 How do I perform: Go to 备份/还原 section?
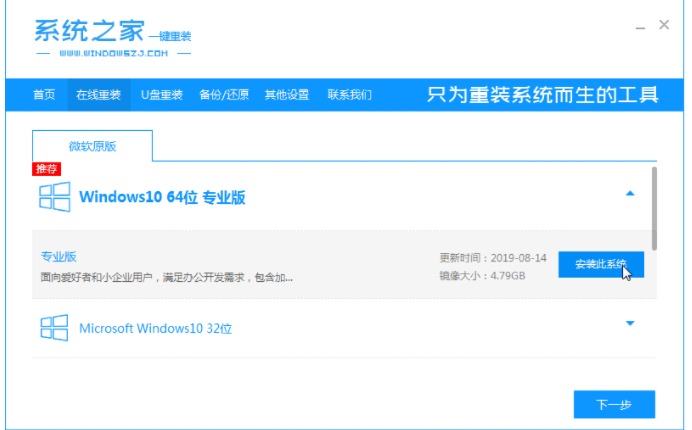pos(224,94)
